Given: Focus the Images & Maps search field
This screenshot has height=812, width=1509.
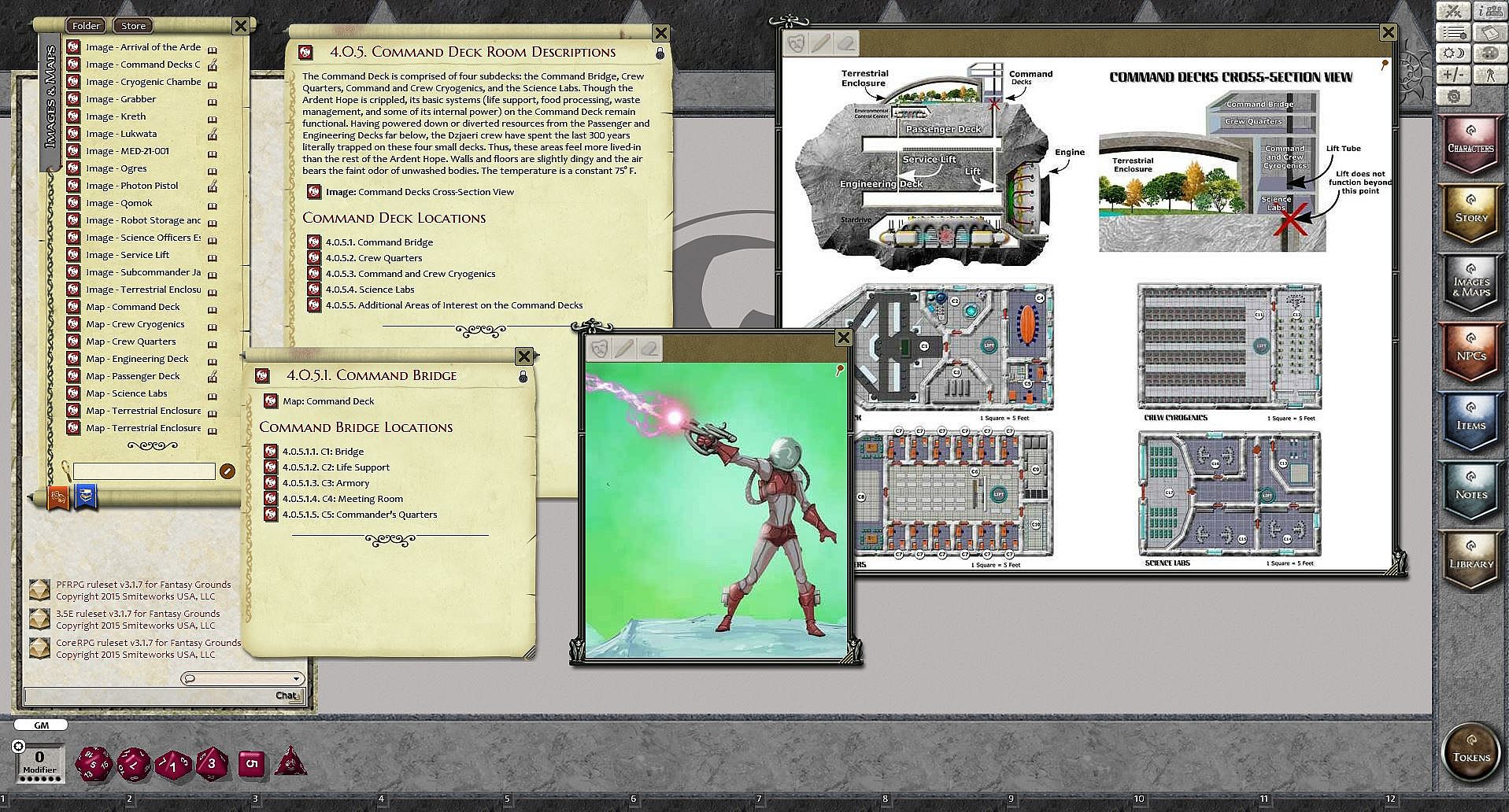Looking at the screenshot, I should pos(144,471).
